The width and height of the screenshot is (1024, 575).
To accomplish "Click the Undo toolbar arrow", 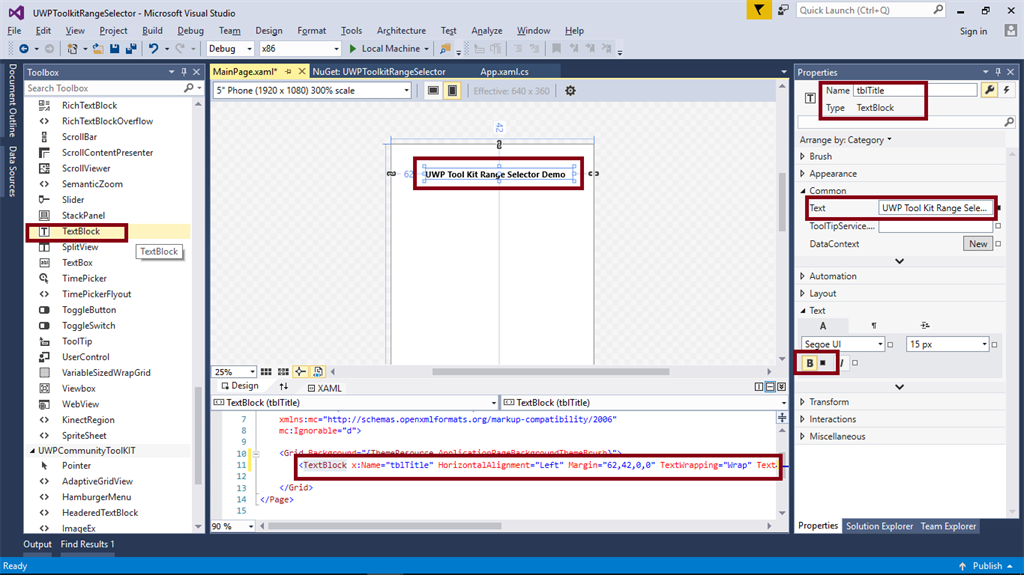I will [153, 48].
